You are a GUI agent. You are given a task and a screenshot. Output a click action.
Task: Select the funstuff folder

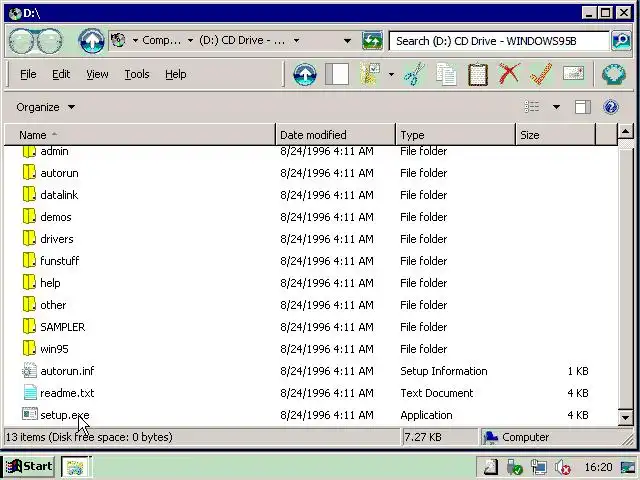coord(51,261)
